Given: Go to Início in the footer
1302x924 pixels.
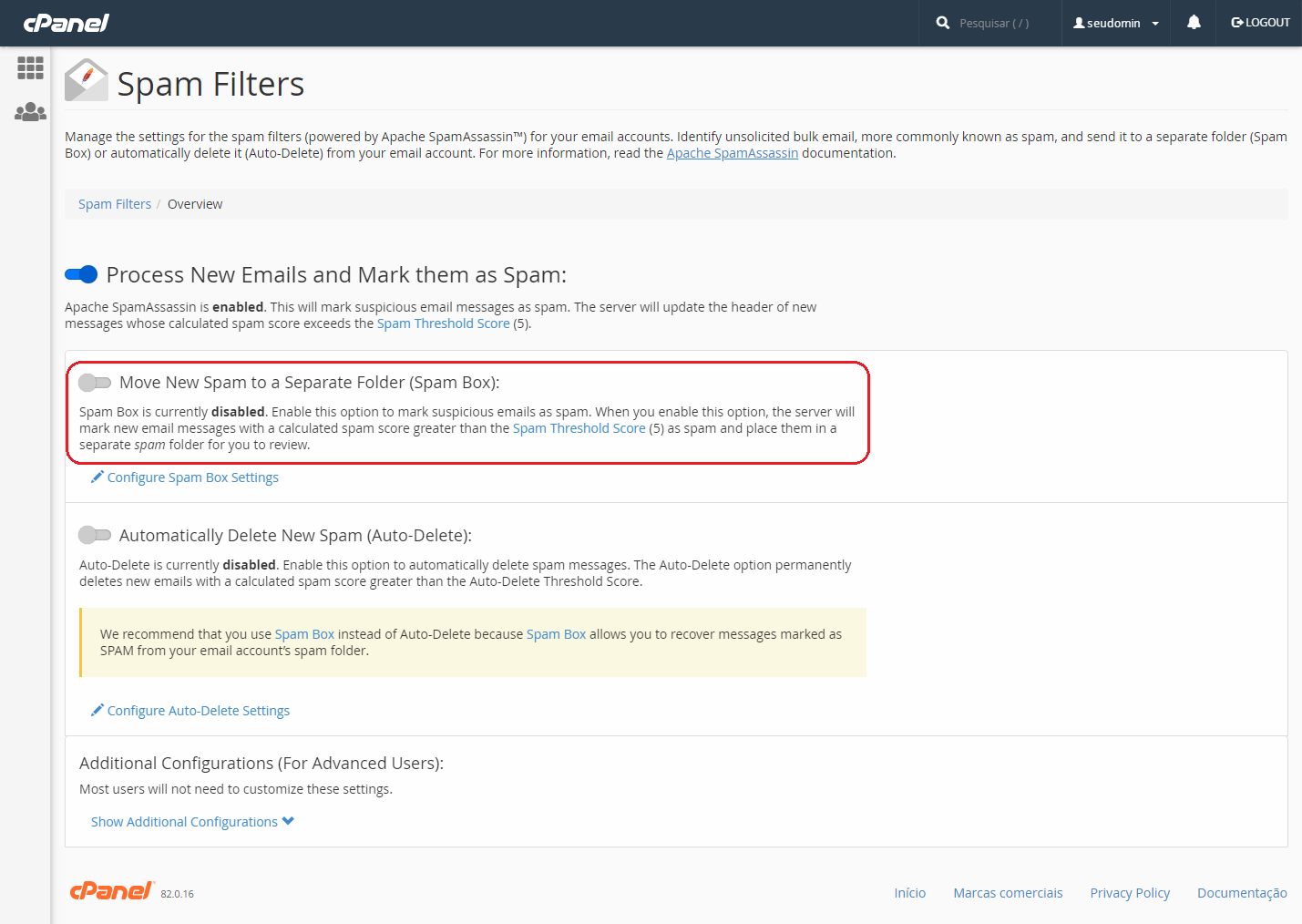Looking at the screenshot, I should tap(910, 893).
